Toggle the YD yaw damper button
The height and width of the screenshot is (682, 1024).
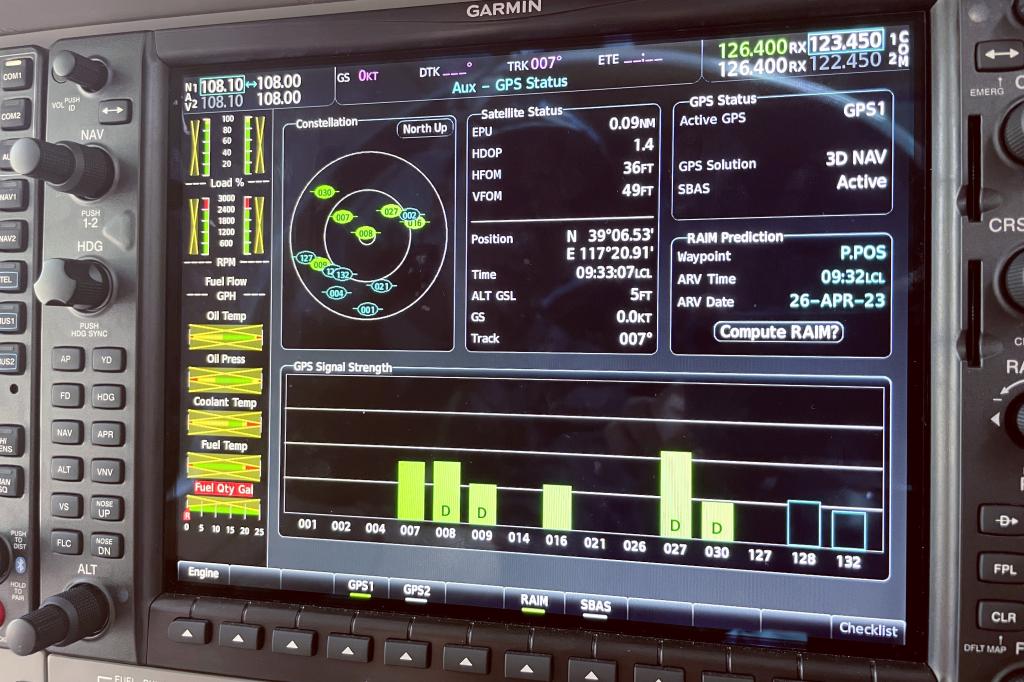coord(108,360)
